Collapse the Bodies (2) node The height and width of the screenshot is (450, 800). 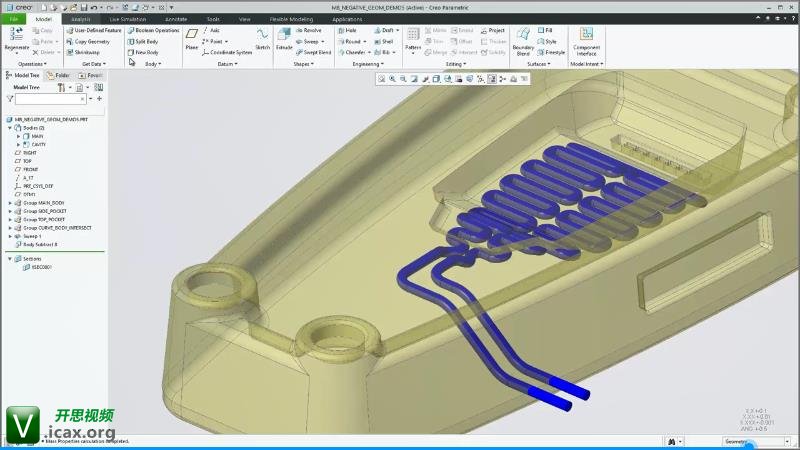(10, 128)
